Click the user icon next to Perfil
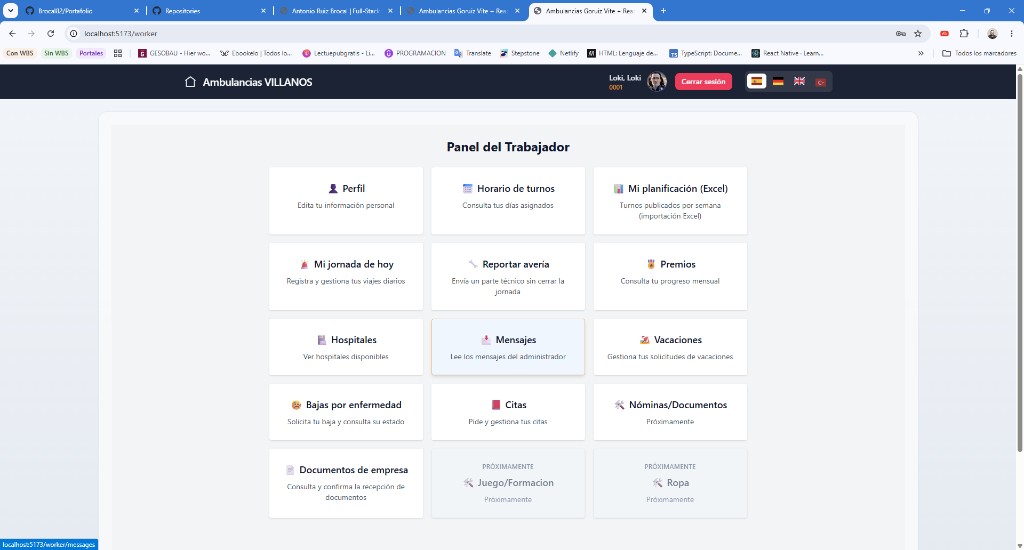 333,188
